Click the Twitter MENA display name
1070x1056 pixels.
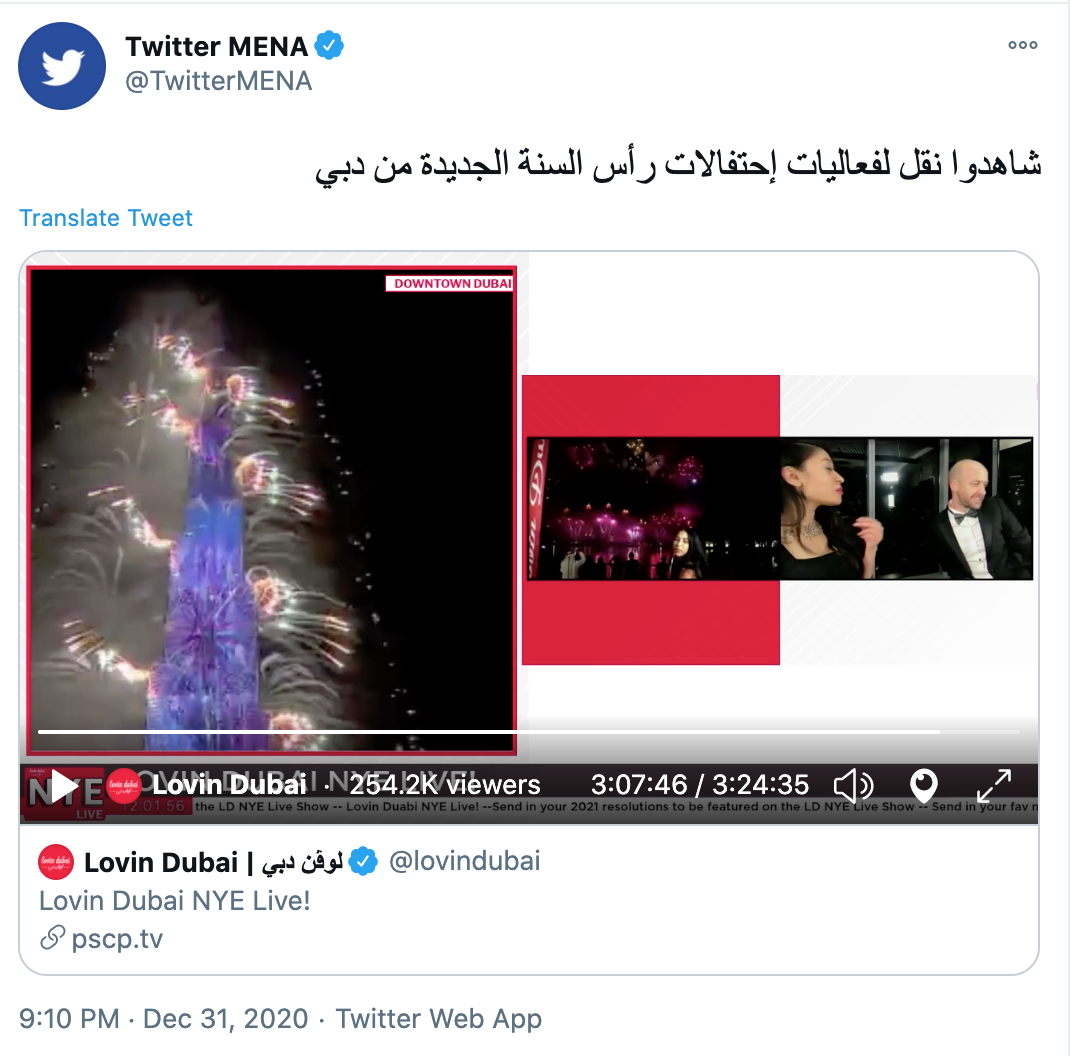click(216, 46)
